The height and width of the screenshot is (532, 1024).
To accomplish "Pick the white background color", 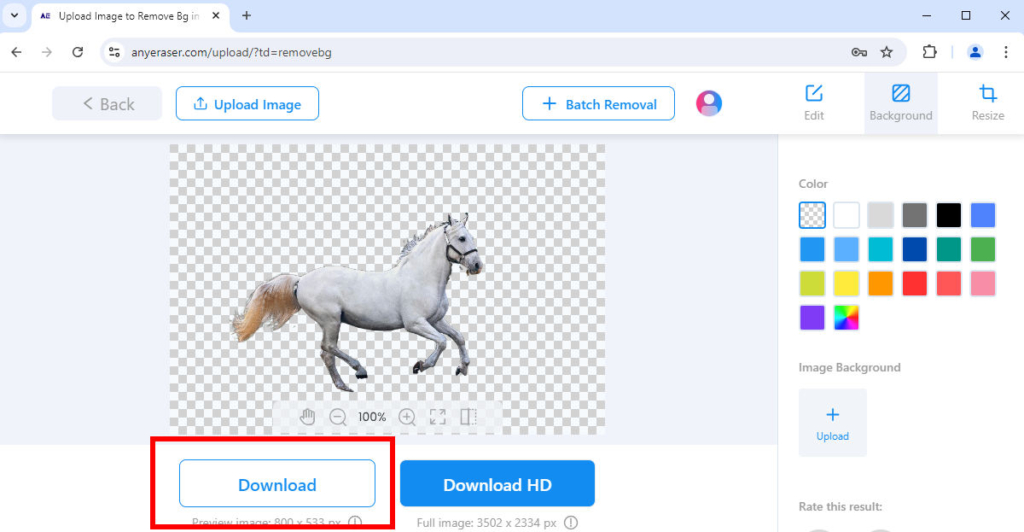I will [846, 215].
